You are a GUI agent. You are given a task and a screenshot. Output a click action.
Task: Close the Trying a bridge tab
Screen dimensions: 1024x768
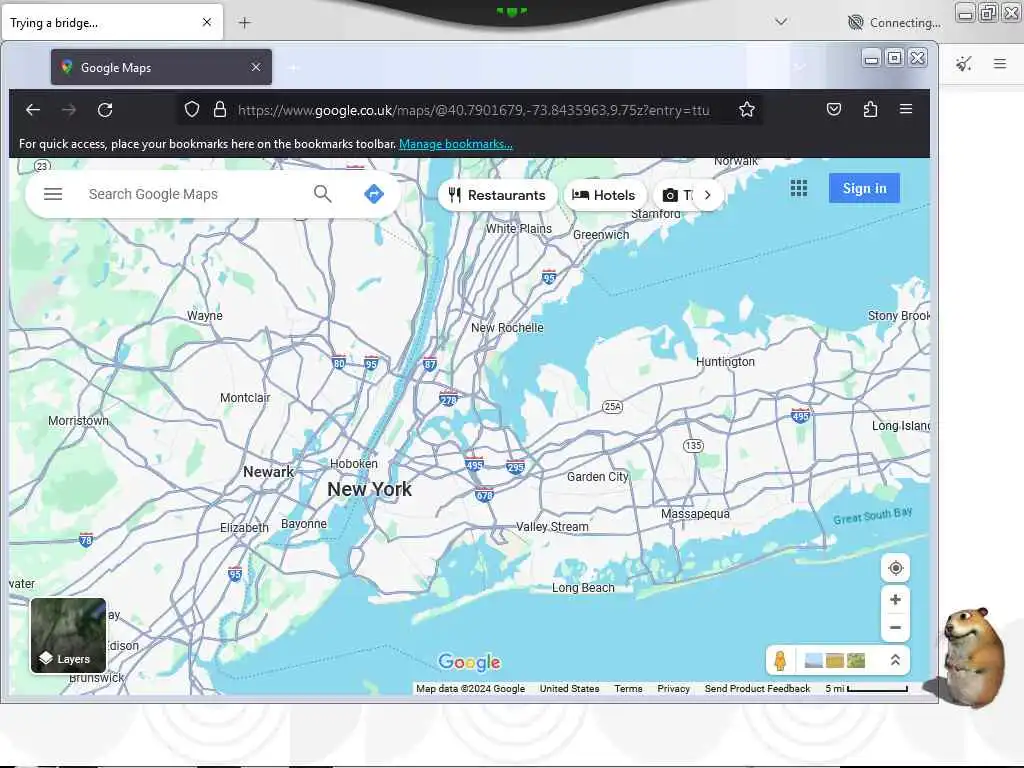coord(207,22)
